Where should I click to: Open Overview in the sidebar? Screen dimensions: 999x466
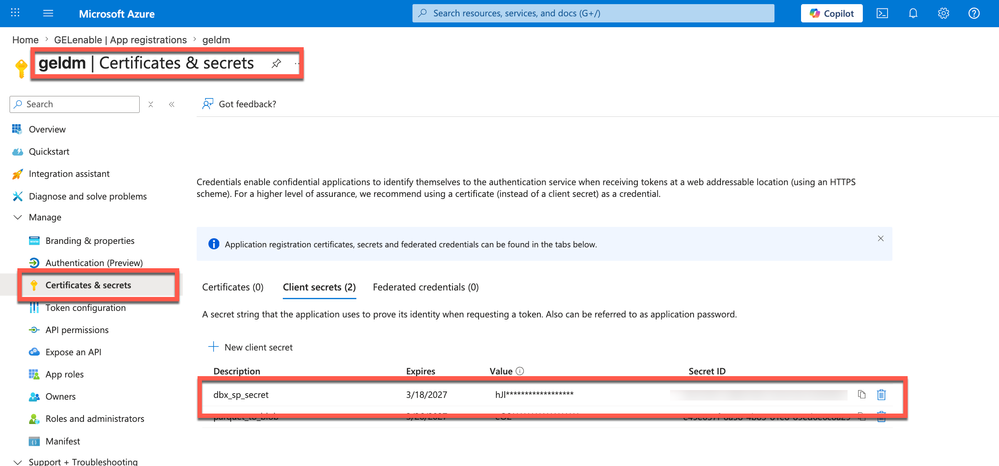click(x=47, y=129)
